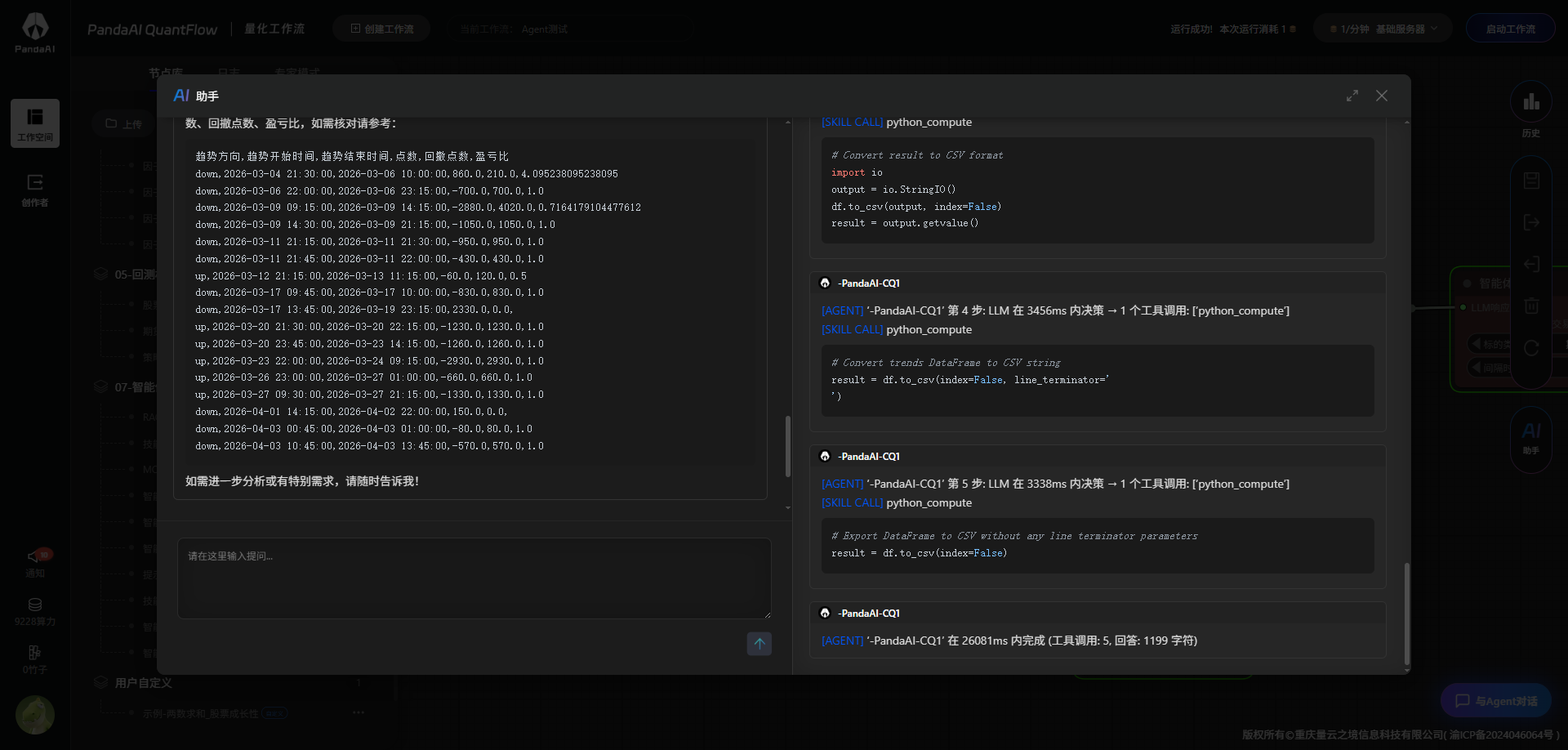Click the left chat panel scrollbar
Screen dimensions: 1568x750
point(788,446)
